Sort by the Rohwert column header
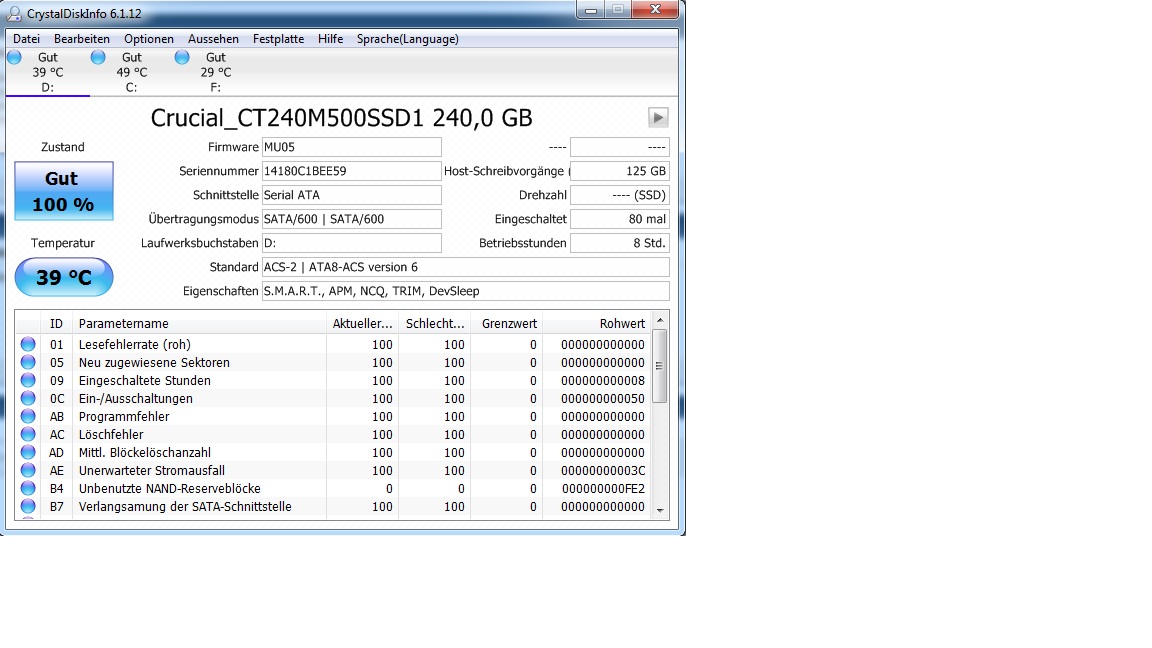 click(x=597, y=323)
